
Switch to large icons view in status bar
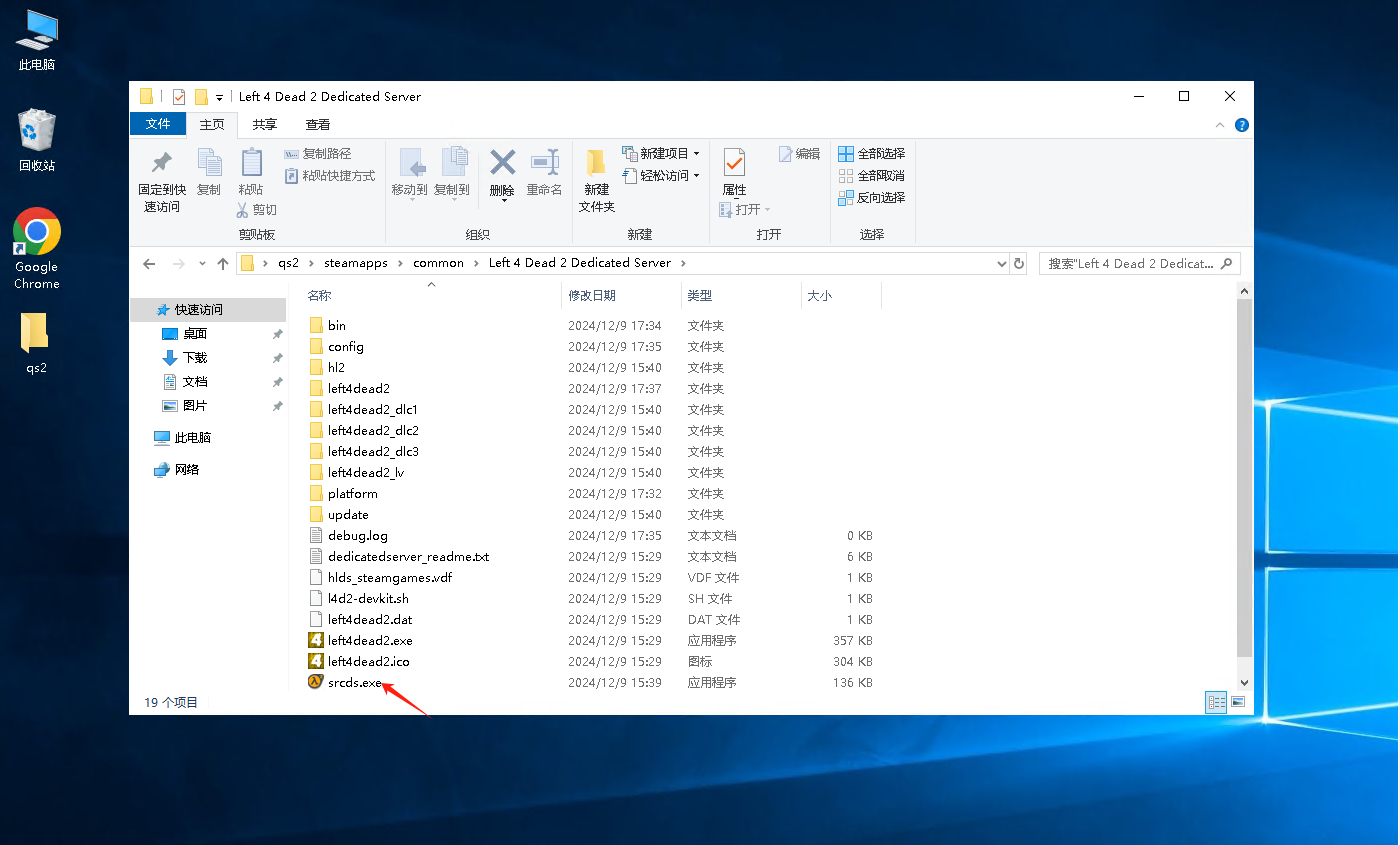[1238, 702]
